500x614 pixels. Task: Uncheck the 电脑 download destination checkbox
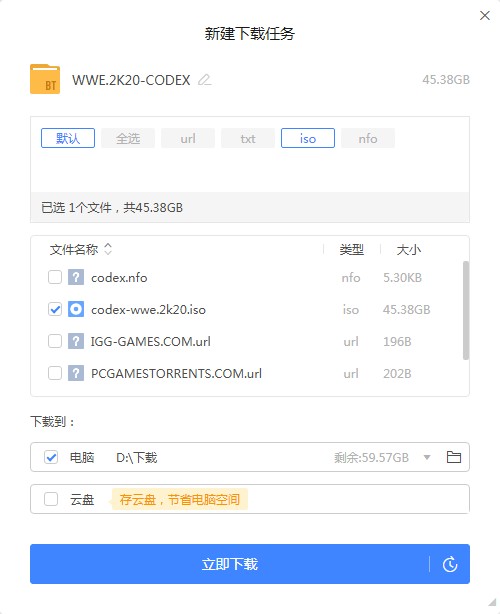51,457
